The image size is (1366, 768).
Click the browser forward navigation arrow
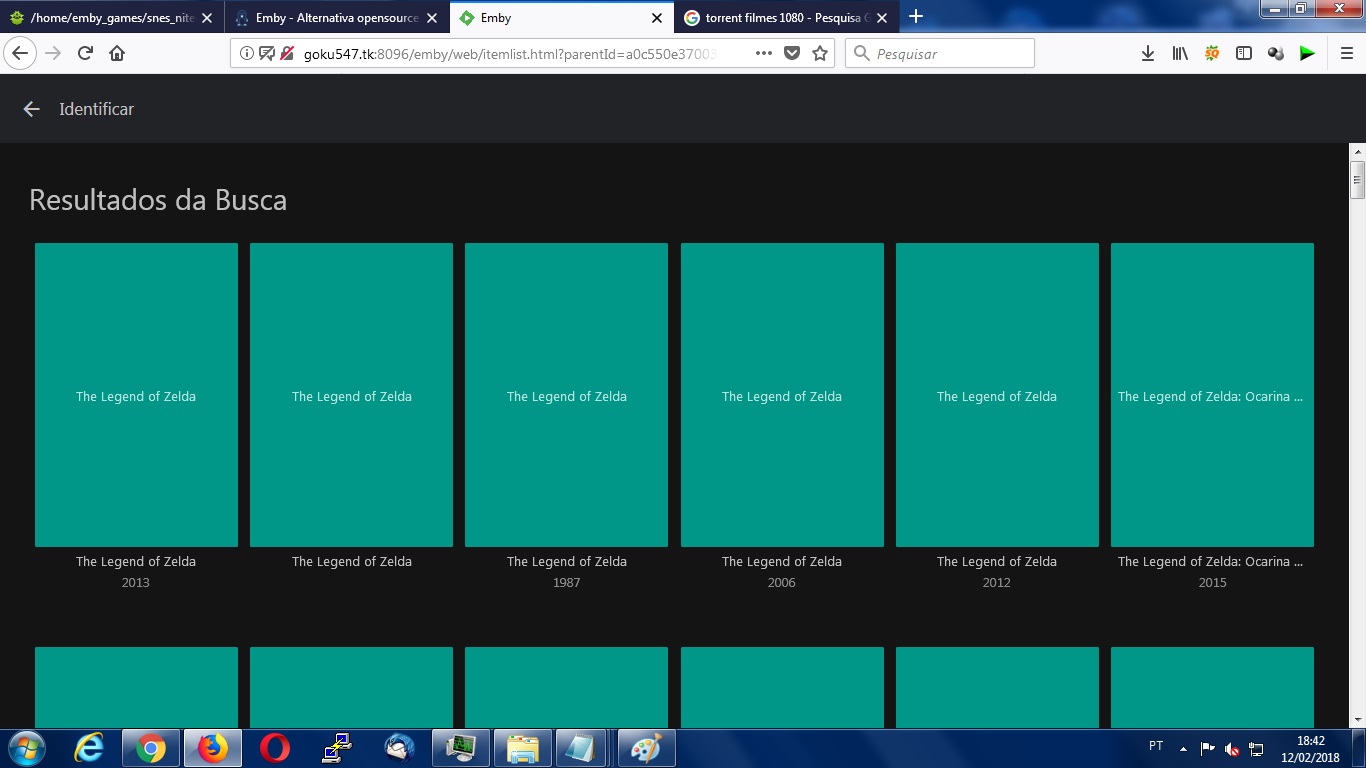click(x=53, y=54)
